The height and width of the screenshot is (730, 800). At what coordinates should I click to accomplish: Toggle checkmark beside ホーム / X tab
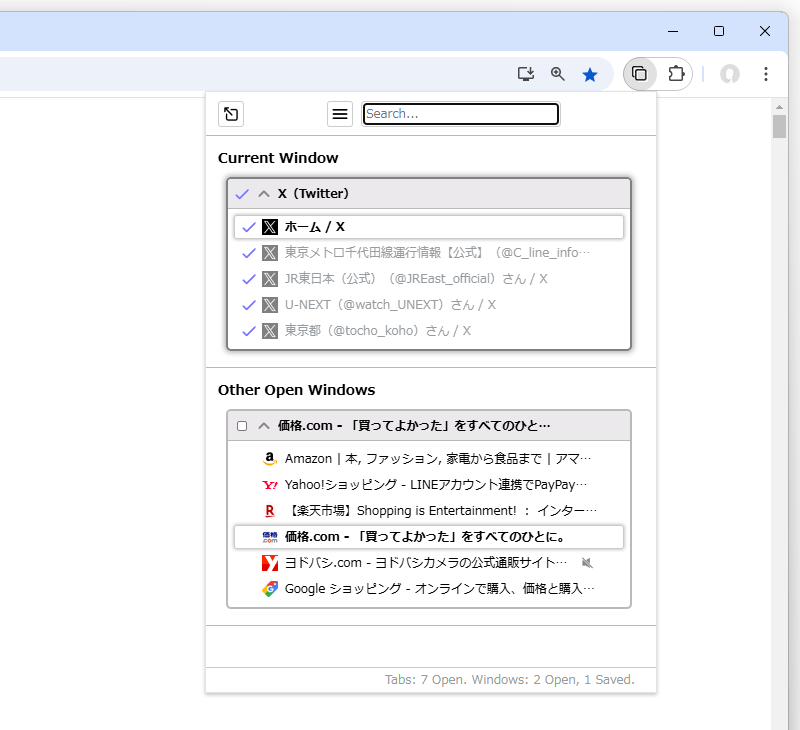[249, 227]
